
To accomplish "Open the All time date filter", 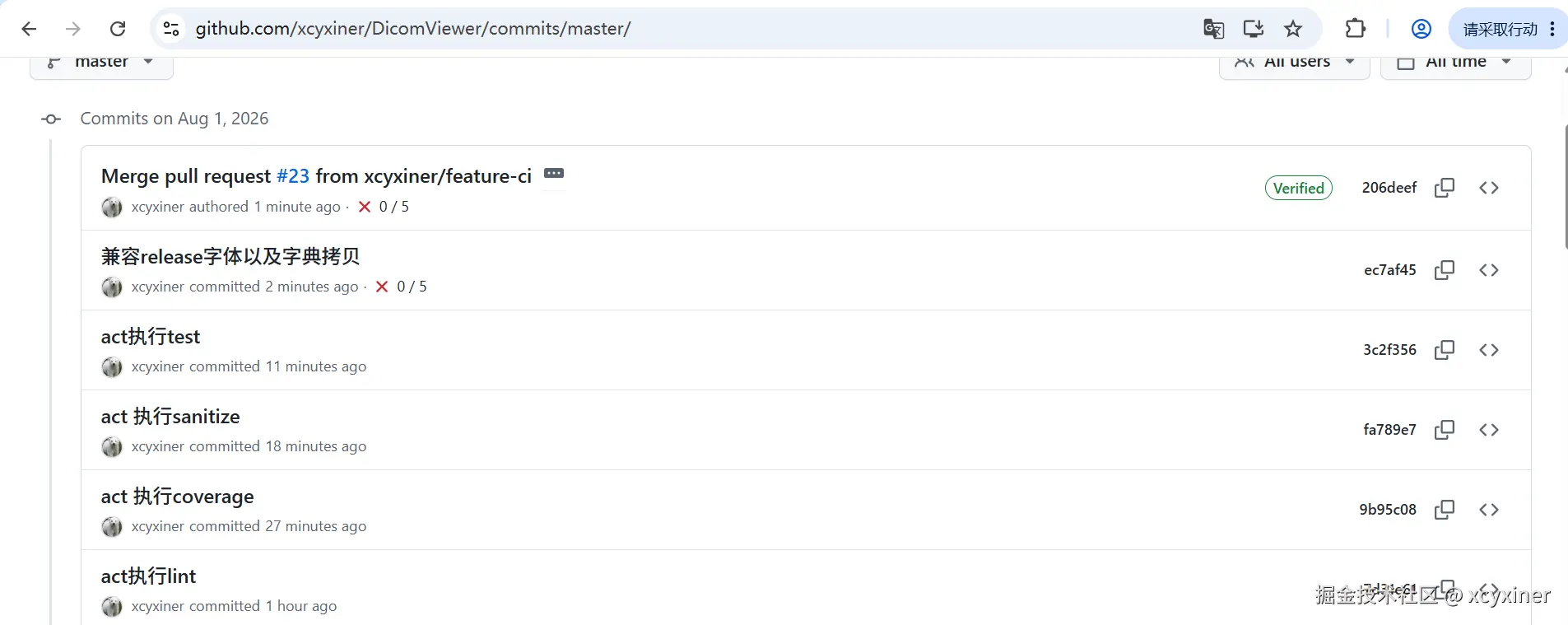I will point(1455,65).
